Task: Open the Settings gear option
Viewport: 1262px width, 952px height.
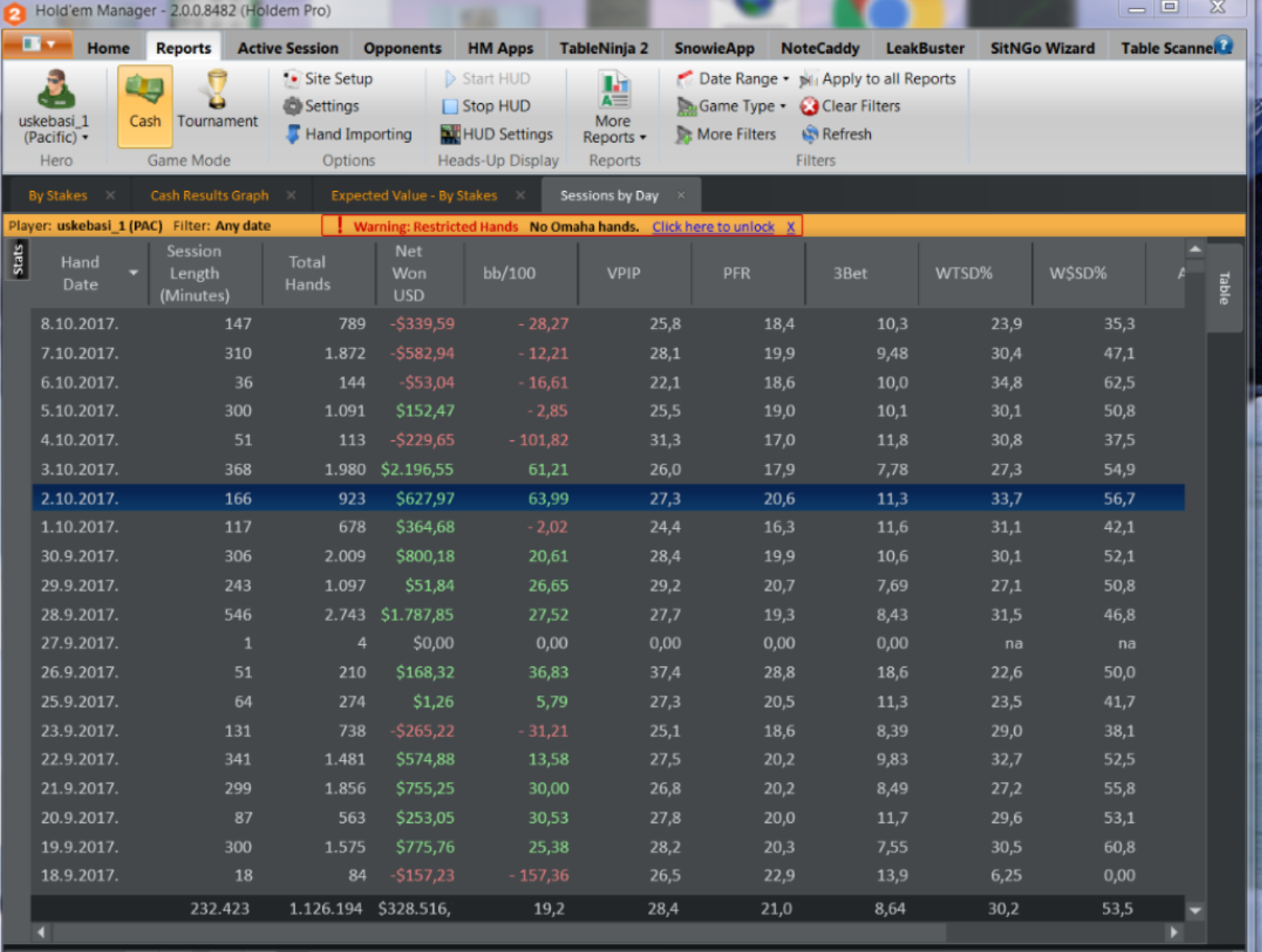Action: (321, 106)
